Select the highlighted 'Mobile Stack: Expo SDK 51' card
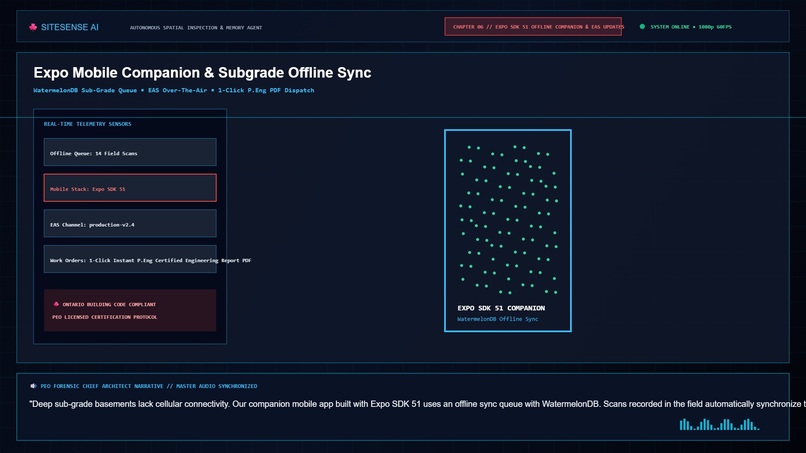Viewport: 806px width, 453px height. point(130,188)
